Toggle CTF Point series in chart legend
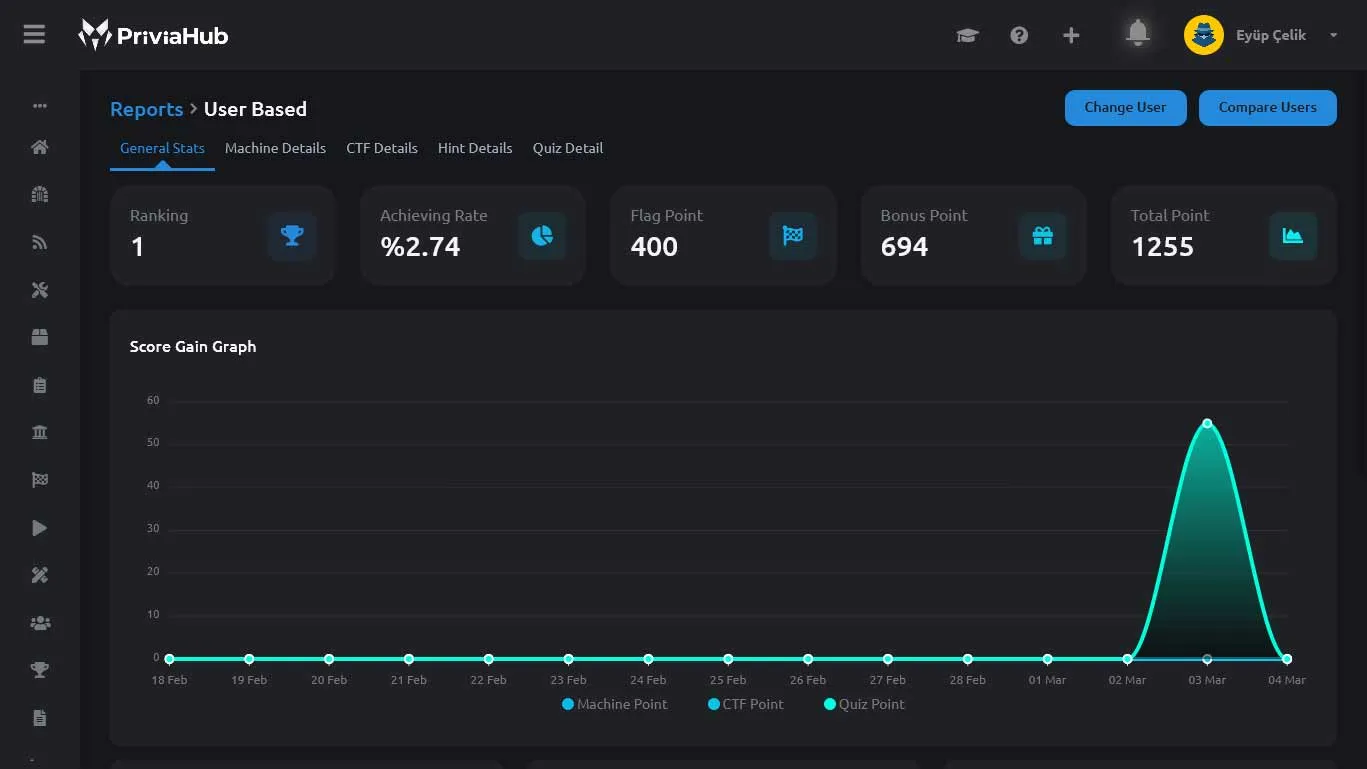The height and width of the screenshot is (769, 1367). click(746, 704)
